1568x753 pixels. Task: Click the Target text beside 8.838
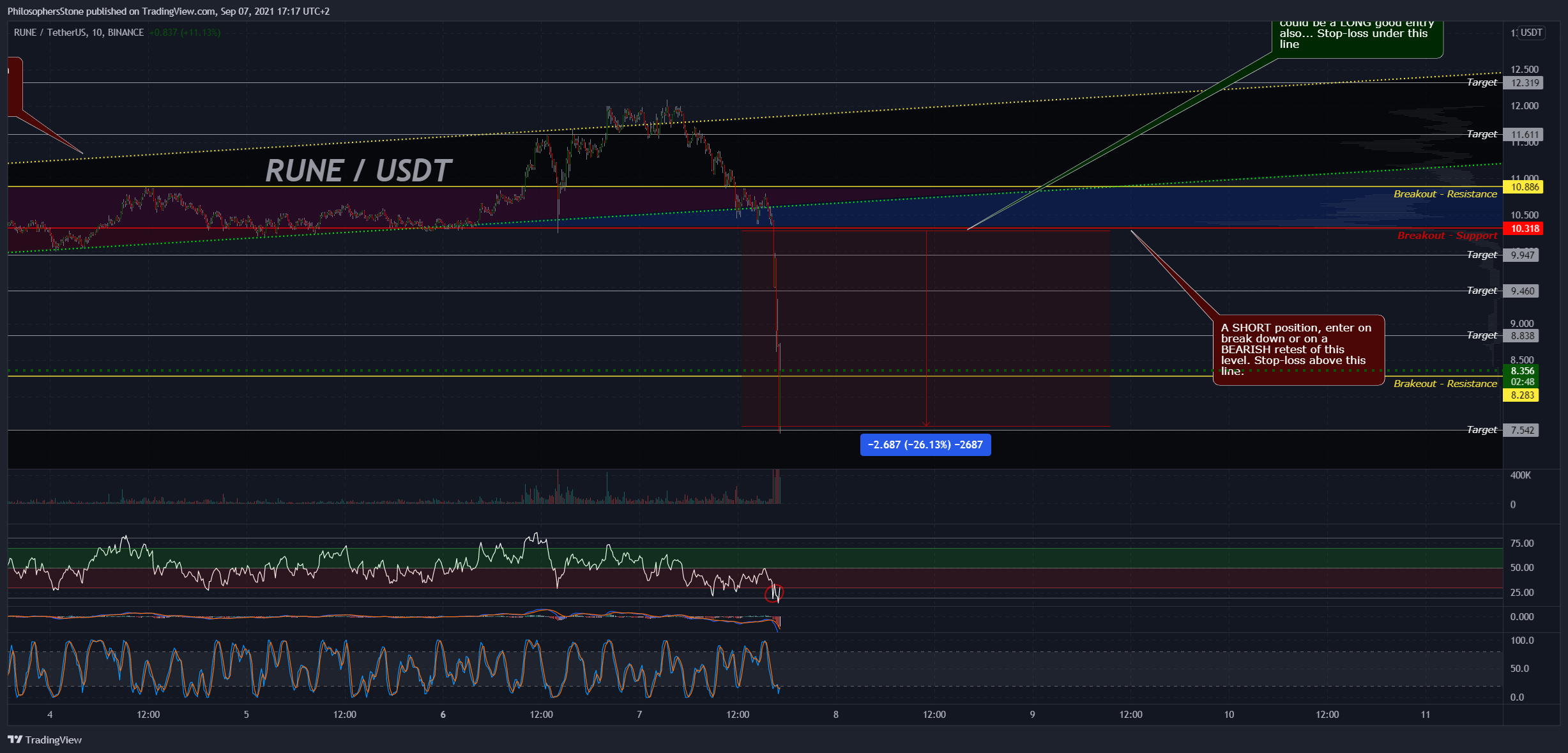click(x=1482, y=335)
